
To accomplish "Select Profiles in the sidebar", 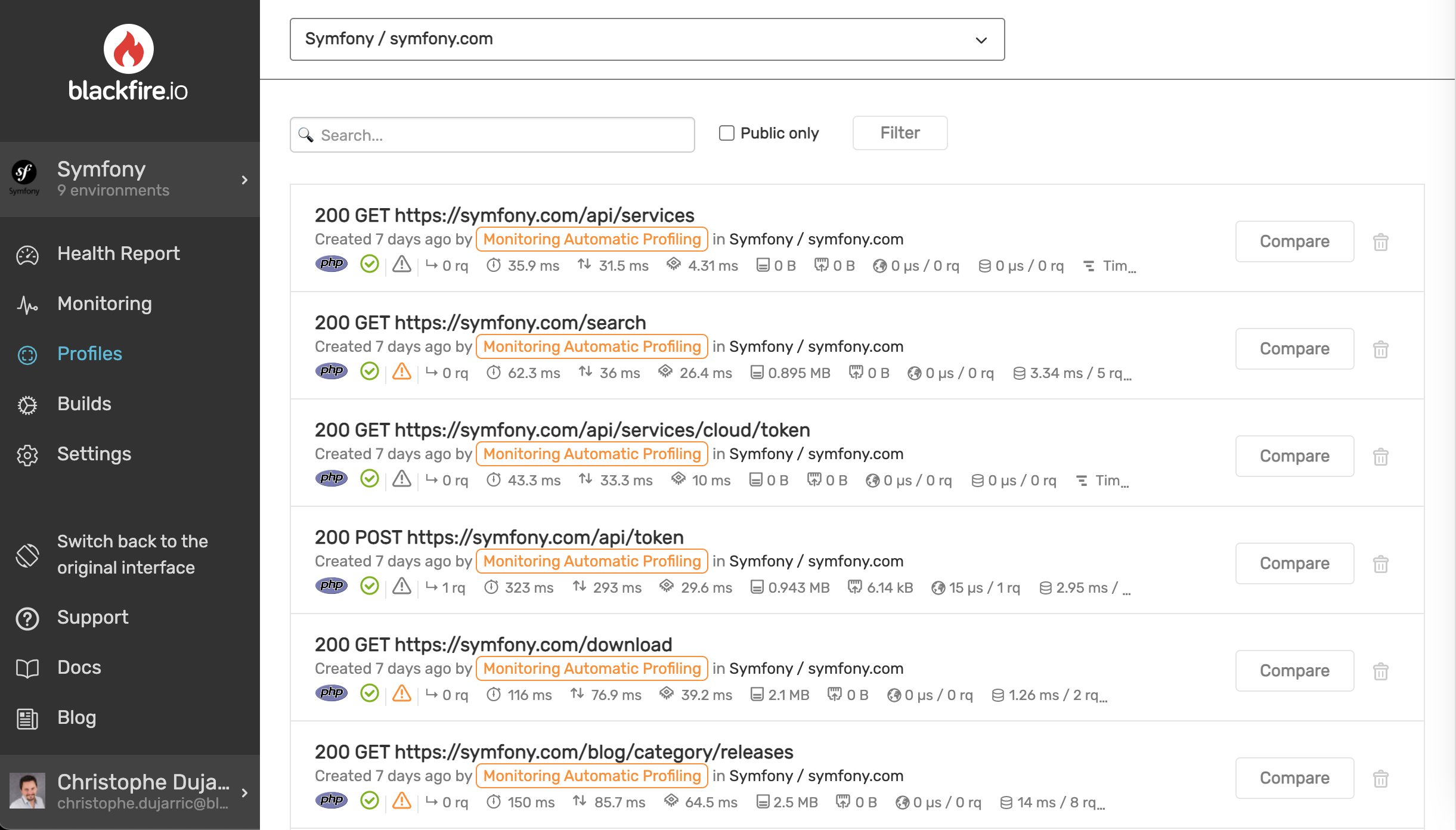I will (x=89, y=354).
